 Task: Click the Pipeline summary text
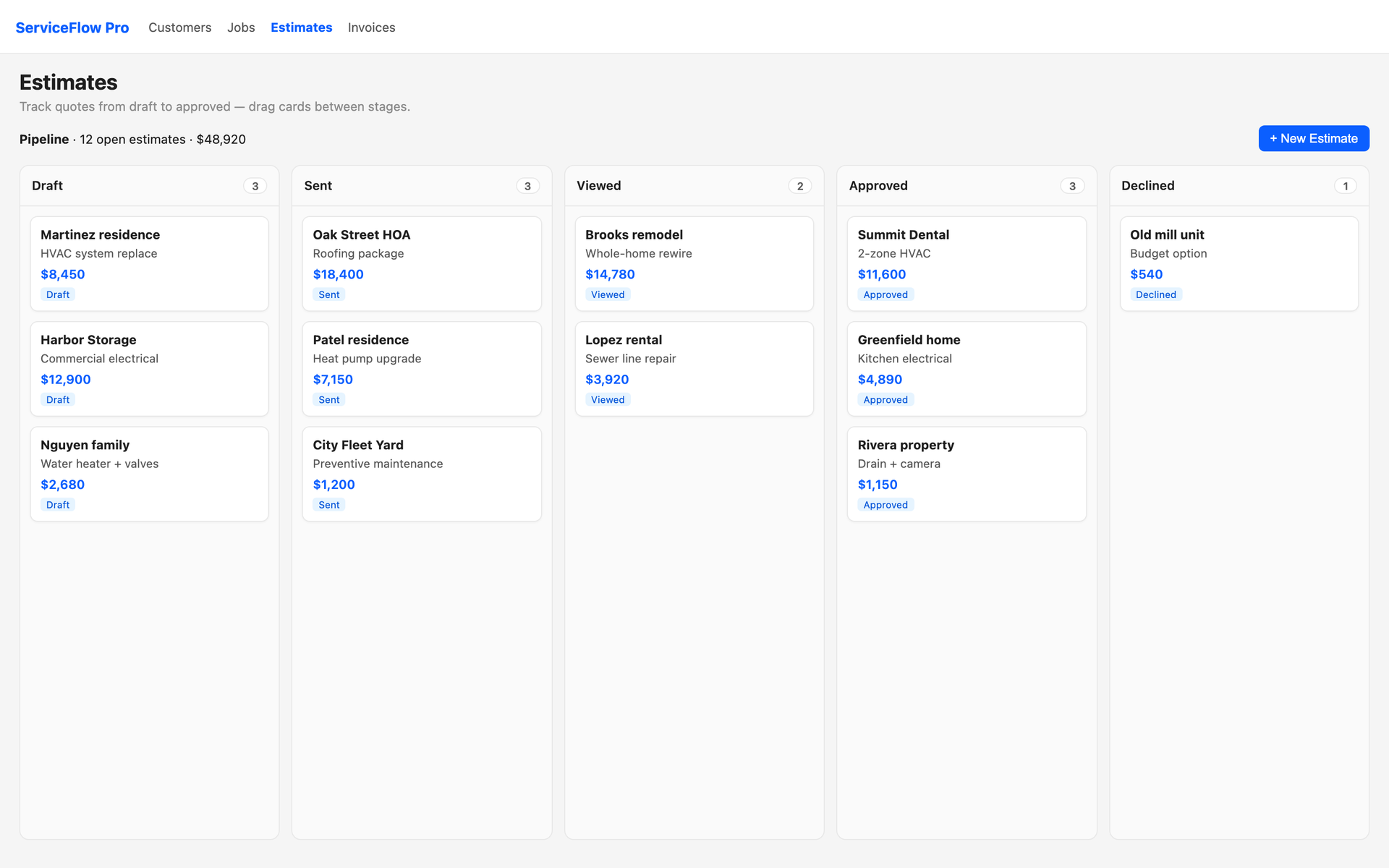click(x=132, y=139)
